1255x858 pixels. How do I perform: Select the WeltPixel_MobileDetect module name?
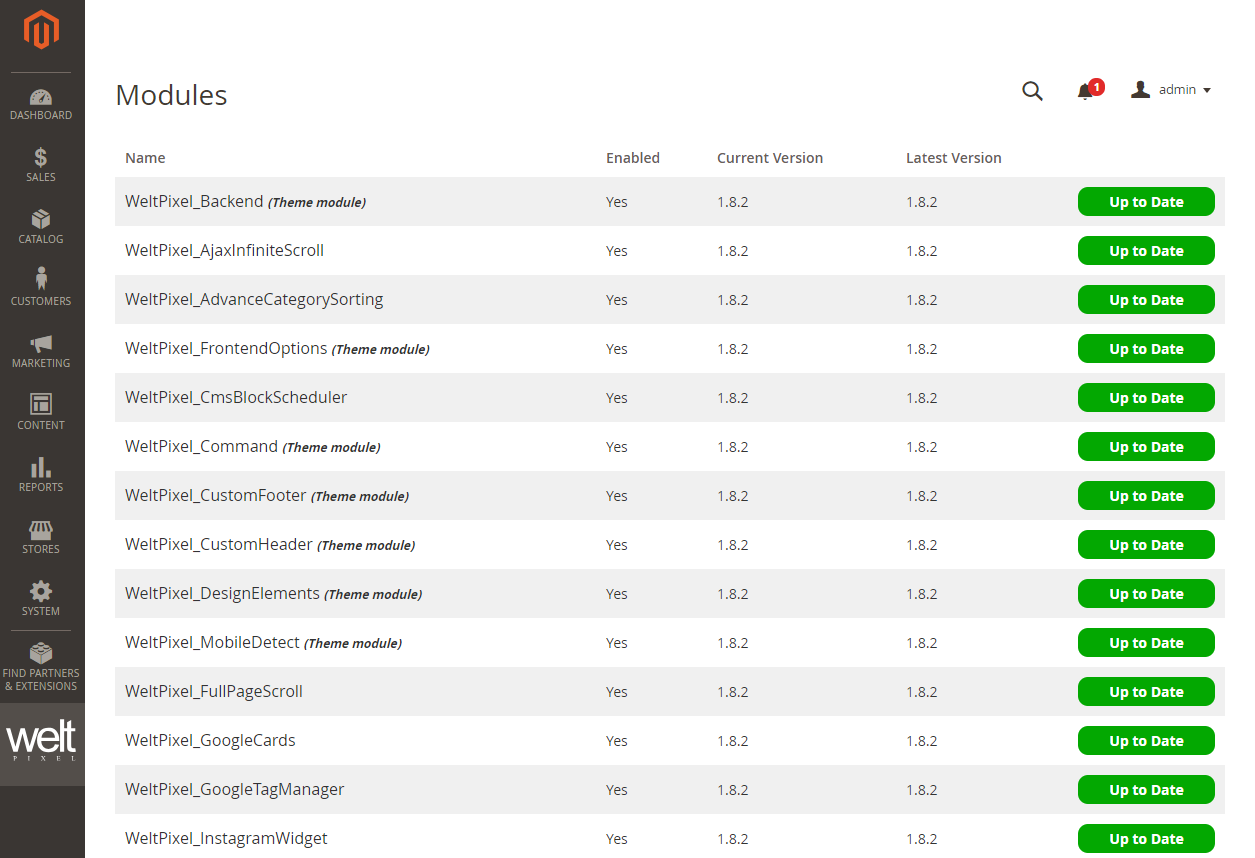[x=212, y=642]
